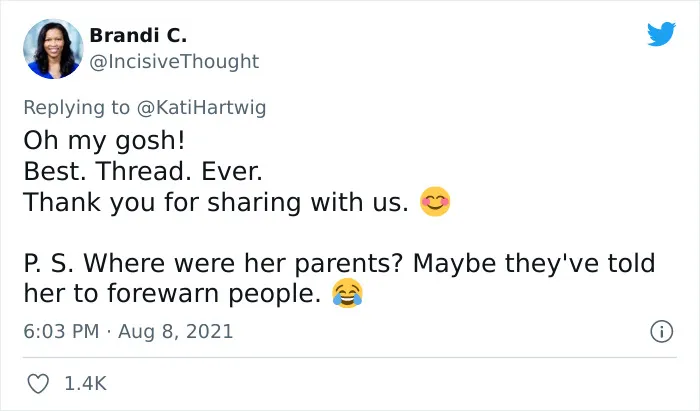Open the tweet info circle icon
The image size is (700, 411).
(x=661, y=332)
